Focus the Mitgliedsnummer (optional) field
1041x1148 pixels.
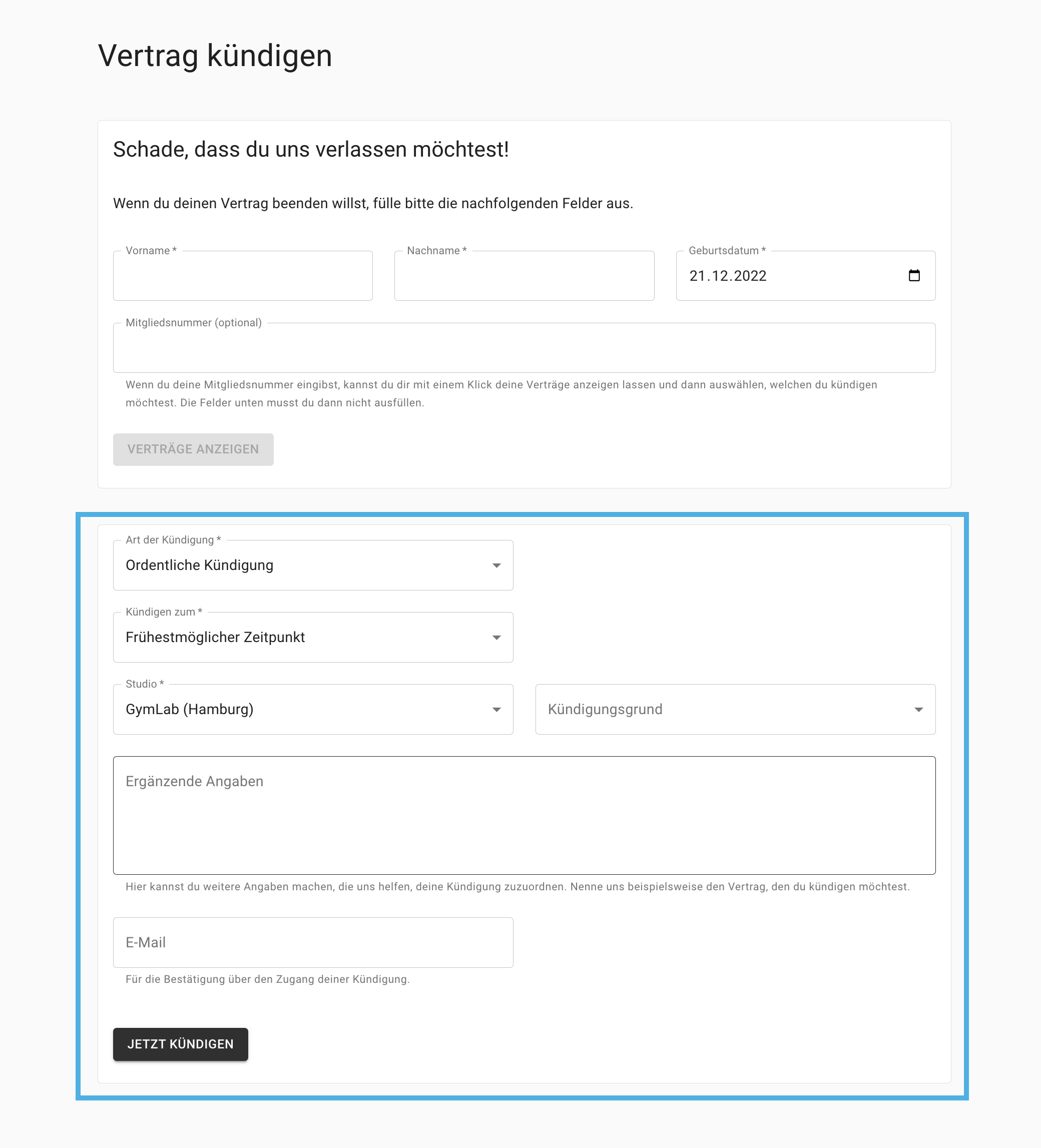[524, 348]
